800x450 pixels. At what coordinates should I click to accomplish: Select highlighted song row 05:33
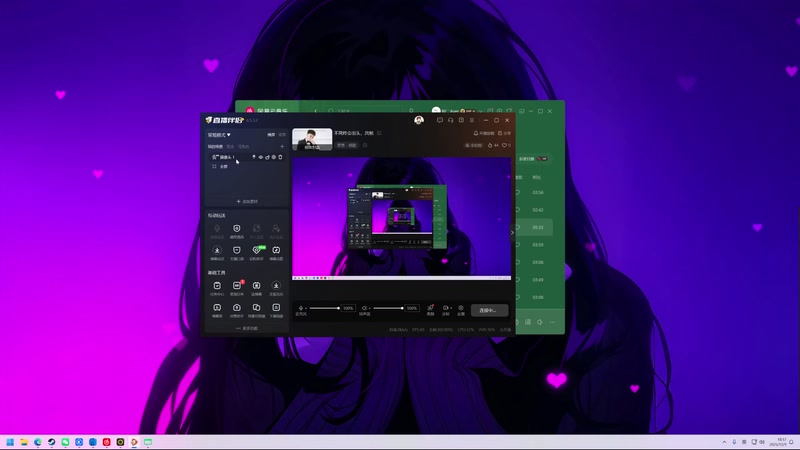[534, 228]
